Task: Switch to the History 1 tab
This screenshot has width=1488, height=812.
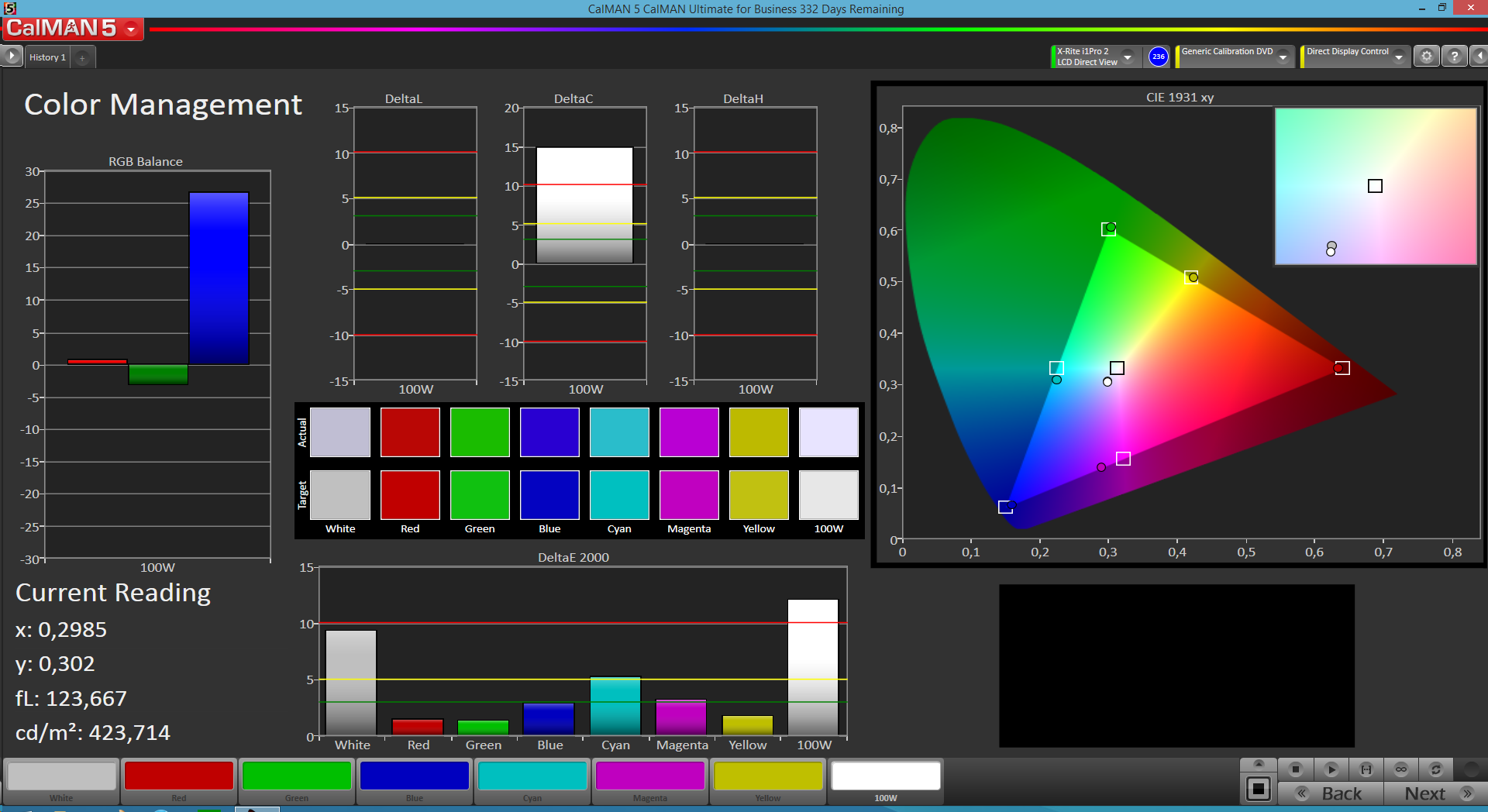Action: [x=47, y=57]
